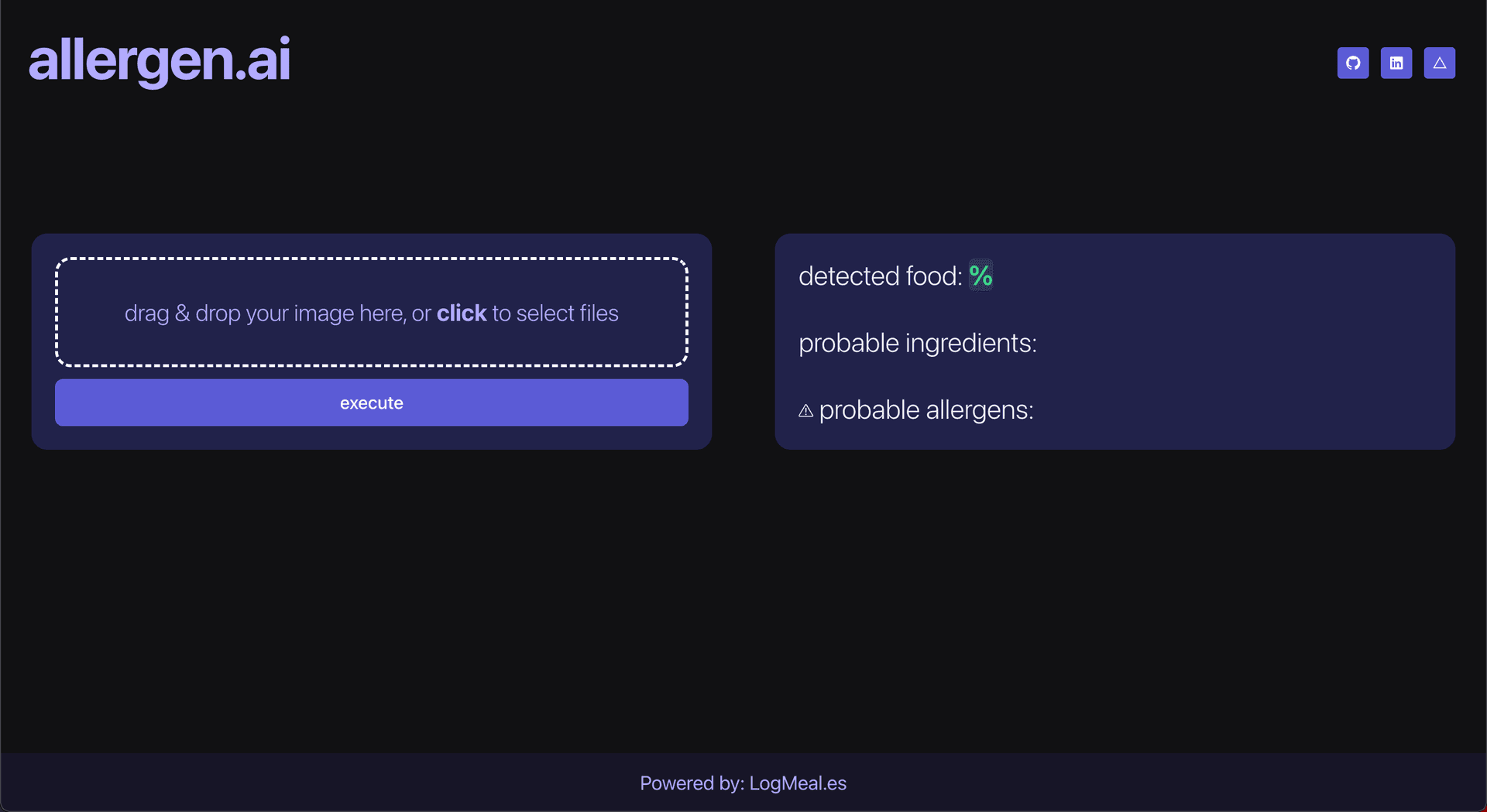Click the allergen.ai logo
The height and width of the screenshot is (812, 1487).
tap(160, 61)
